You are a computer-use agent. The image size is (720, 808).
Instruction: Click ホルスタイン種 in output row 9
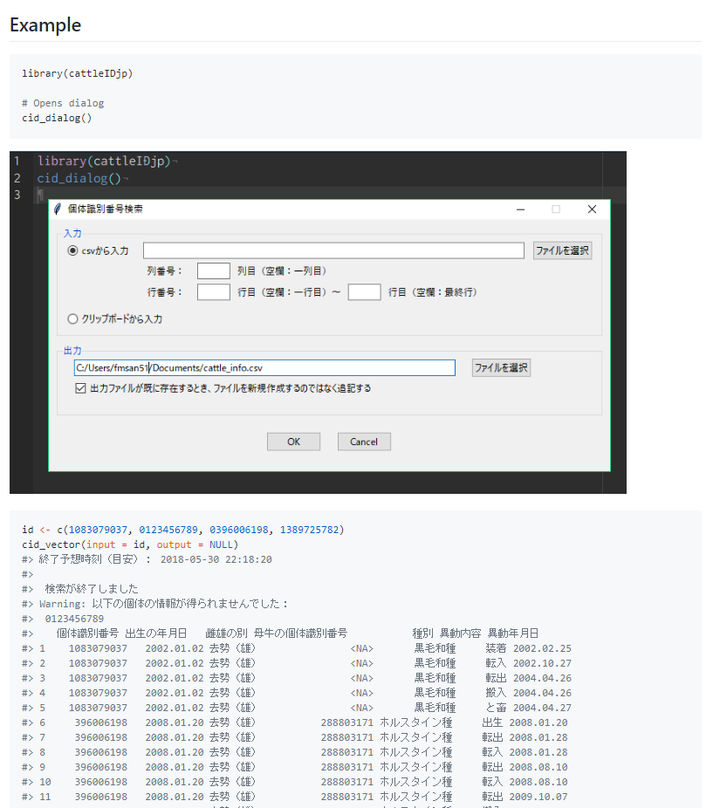click(x=416, y=767)
